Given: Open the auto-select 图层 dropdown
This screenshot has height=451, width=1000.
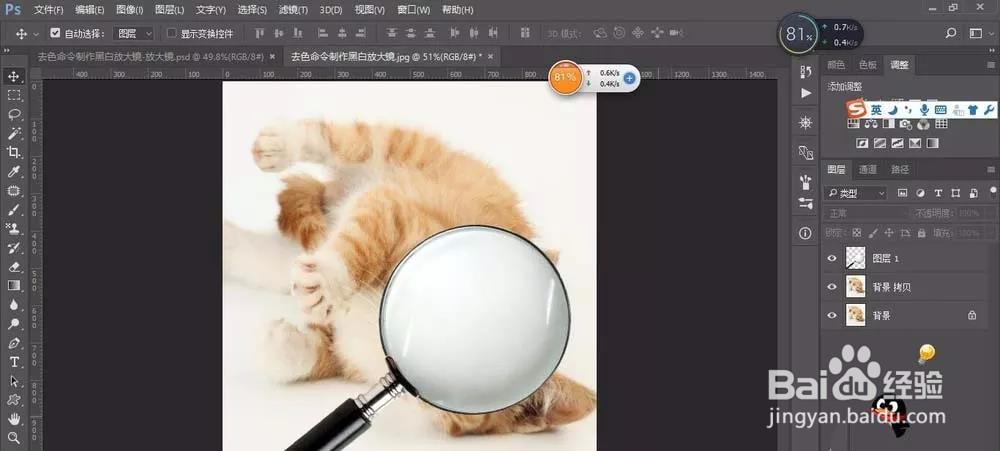Looking at the screenshot, I should tap(133, 33).
